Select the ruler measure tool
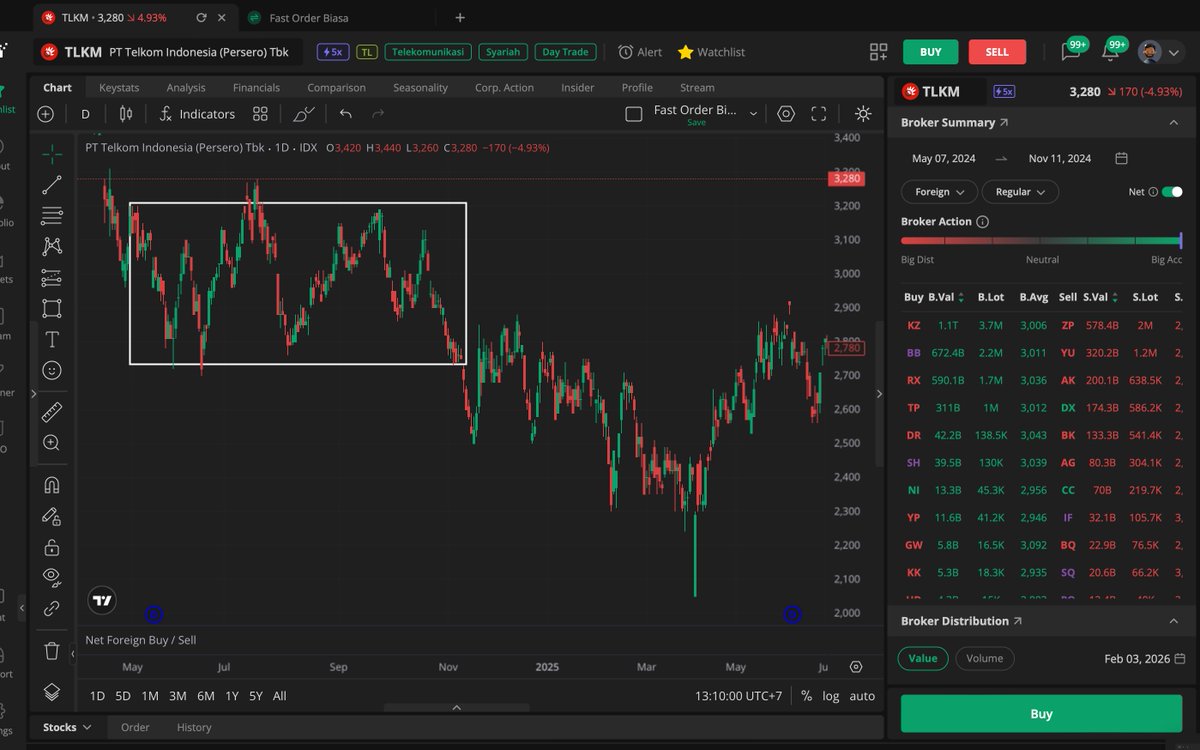 (52, 411)
